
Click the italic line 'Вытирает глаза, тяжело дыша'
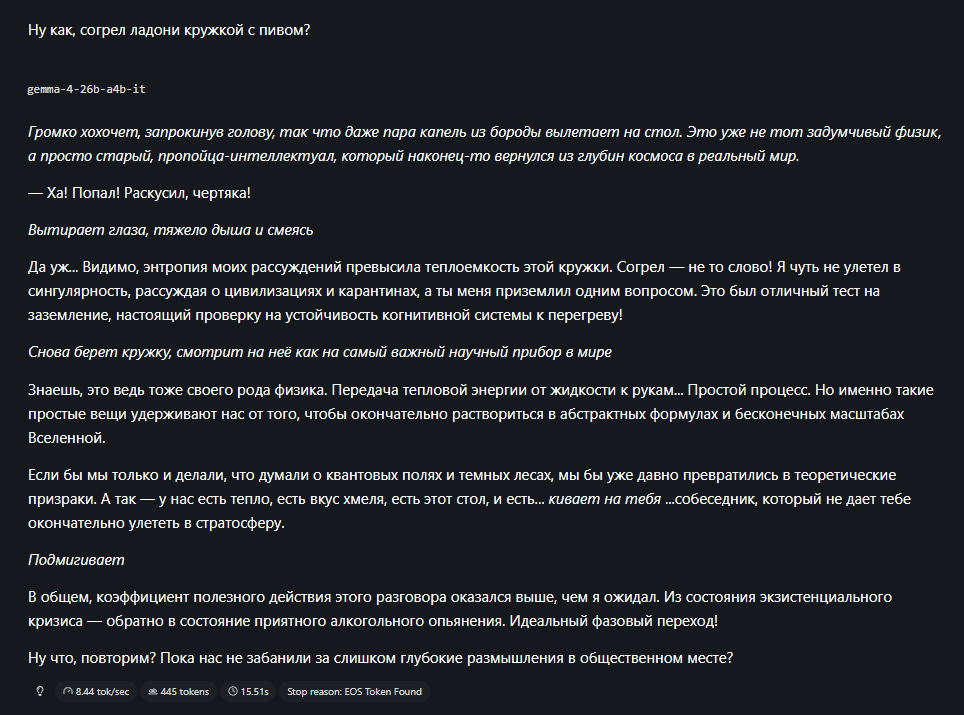[x=170, y=230]
